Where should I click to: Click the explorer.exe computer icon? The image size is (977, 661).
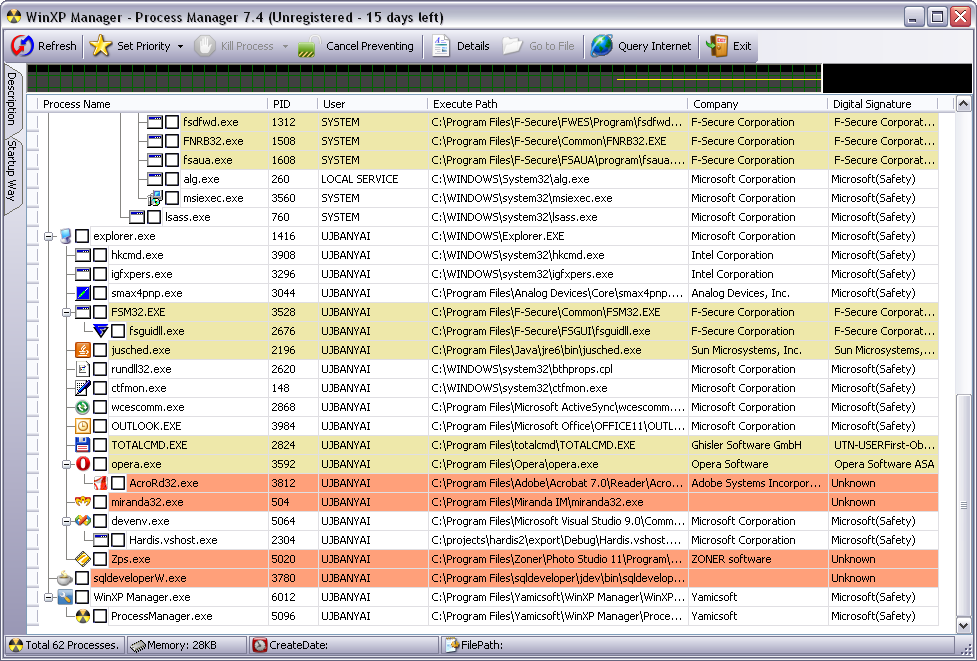(65, 236)
